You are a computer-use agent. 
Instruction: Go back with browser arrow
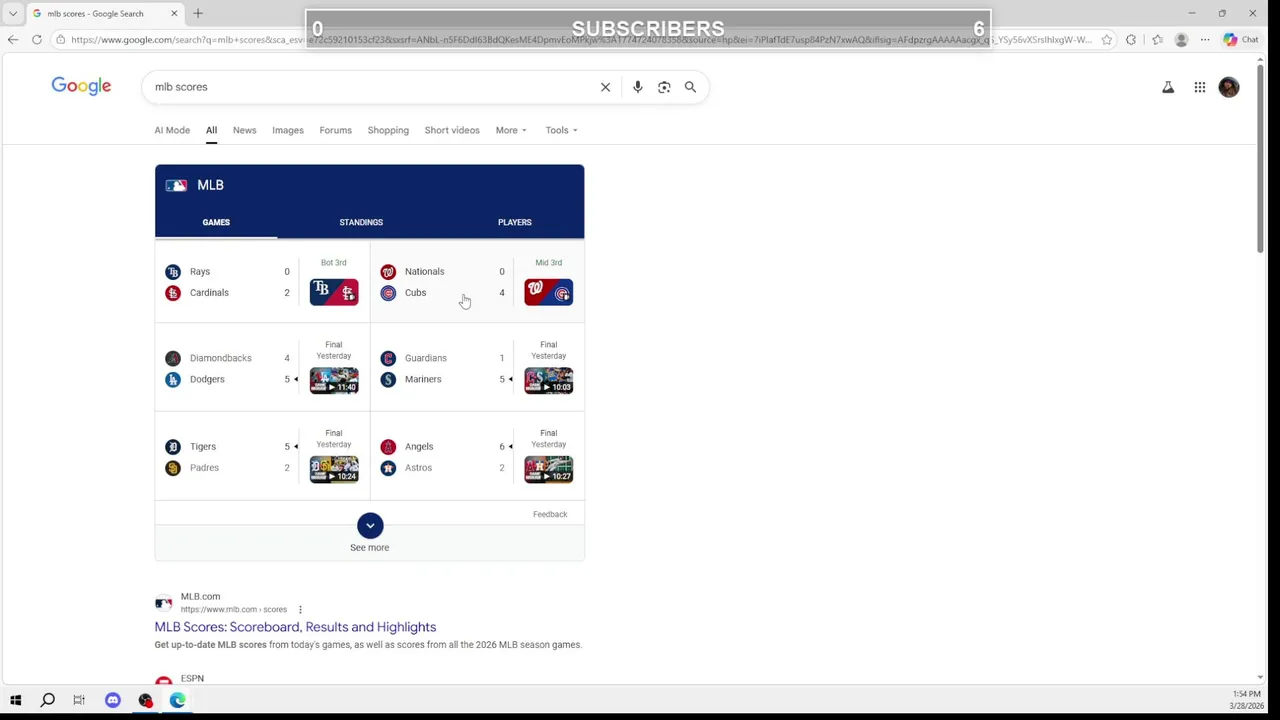[x=12, y=40]
